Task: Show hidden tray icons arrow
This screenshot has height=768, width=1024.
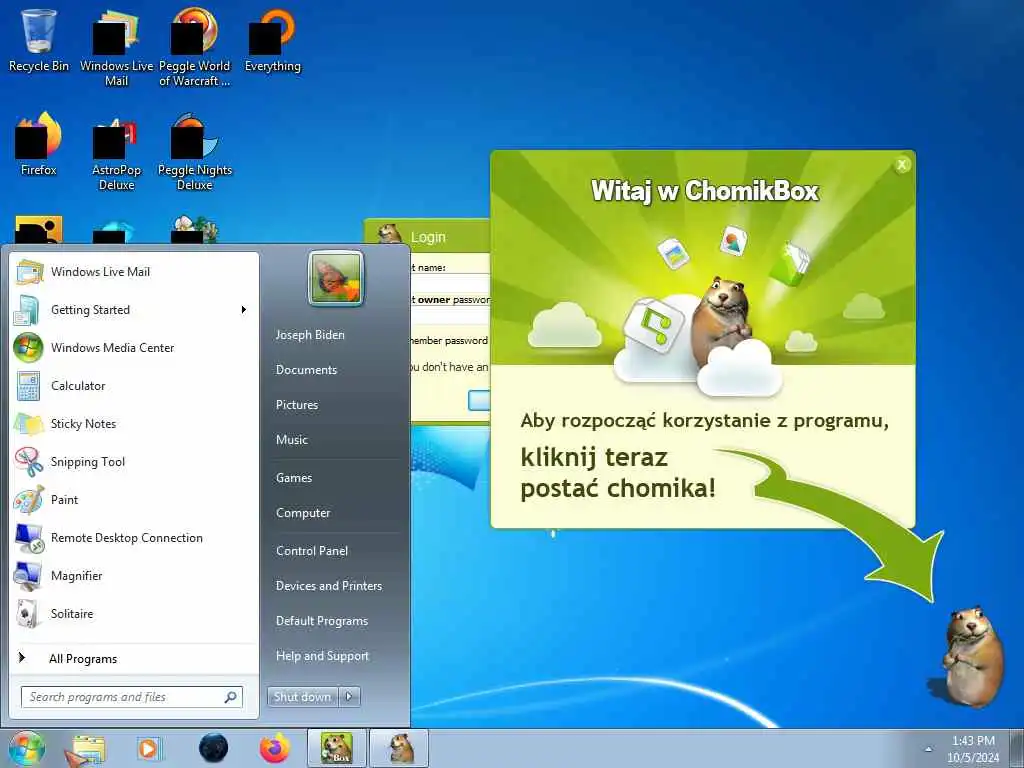Action: [x=928, y=748]
